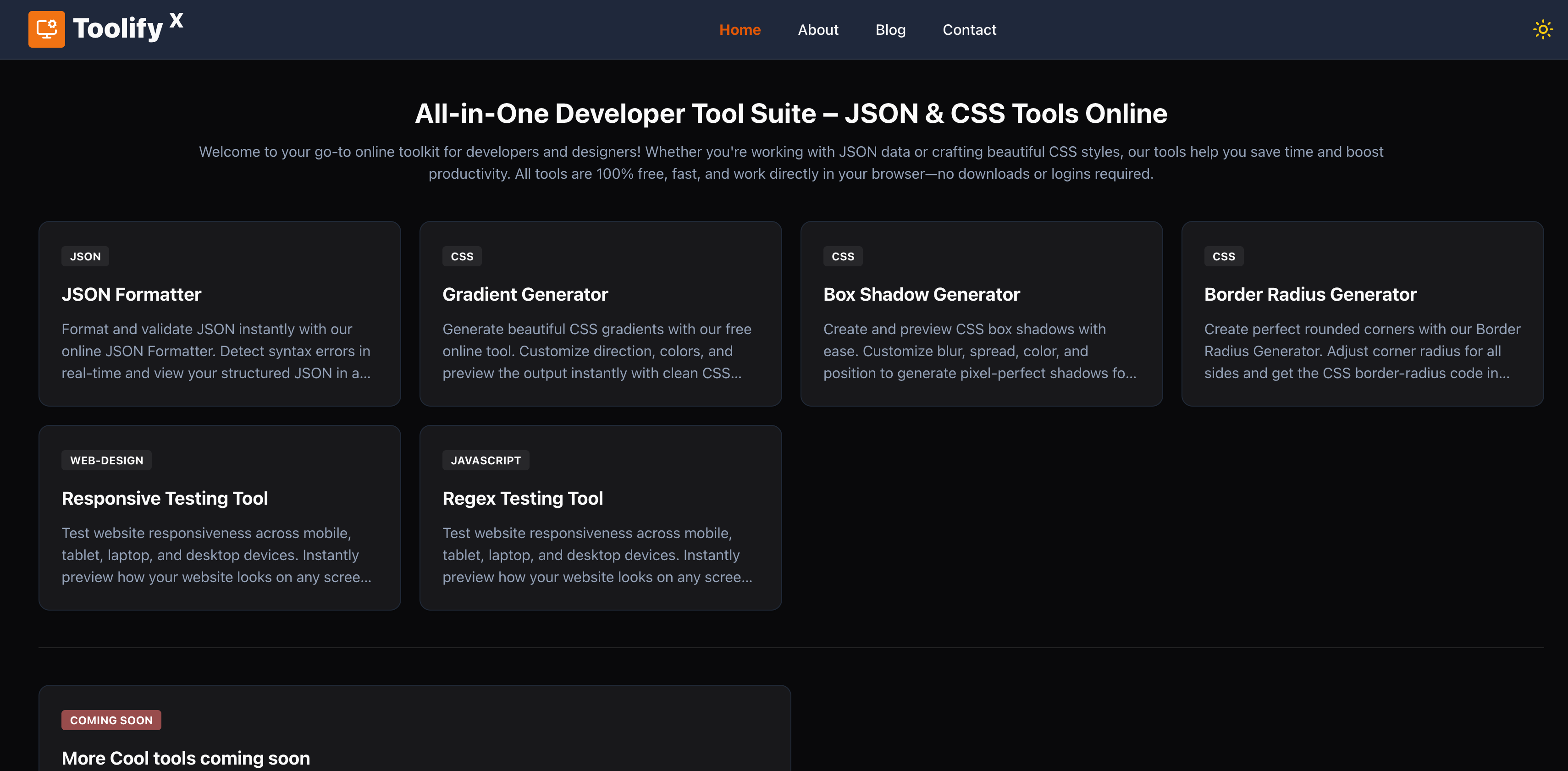Click the superscript X beside Toolify

(177, 20)
